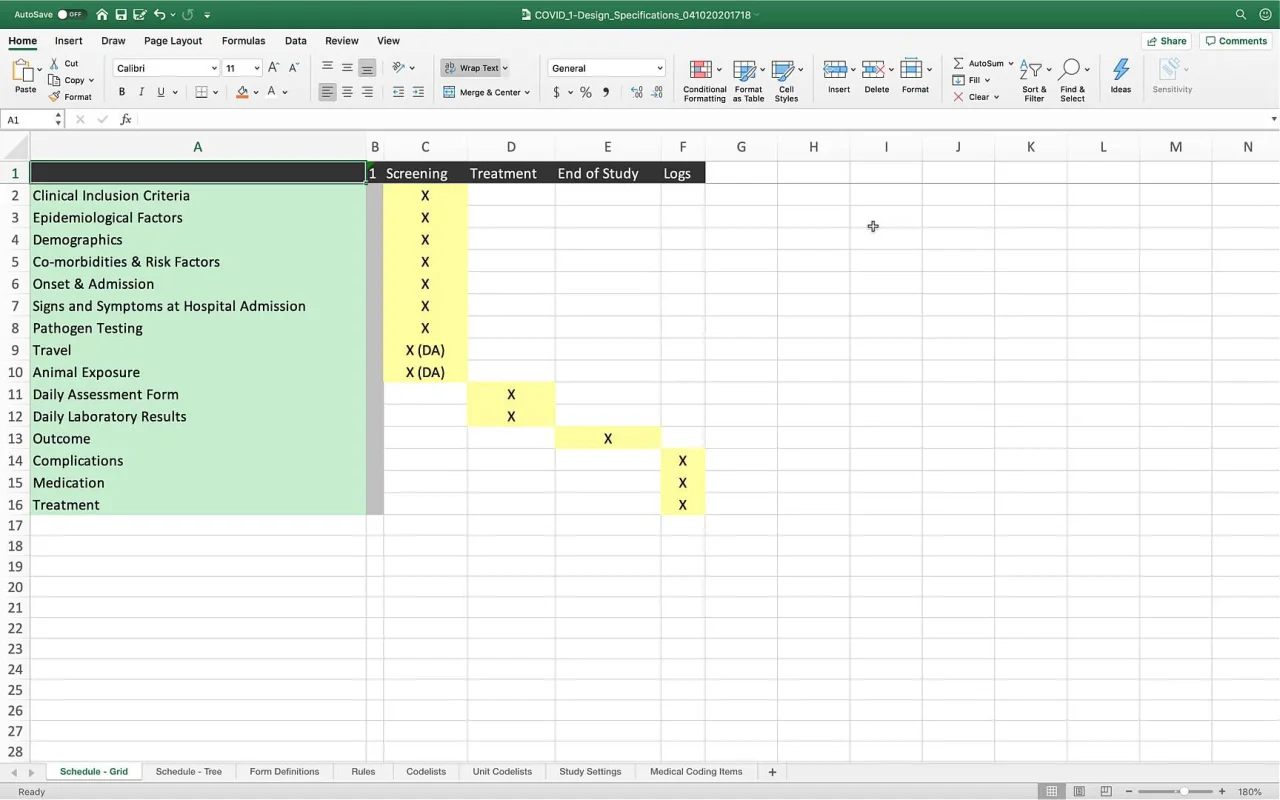Click the Paste clipboard icon
The image size is (1280, 800).
pyautogui.click(x=24, y=71)
